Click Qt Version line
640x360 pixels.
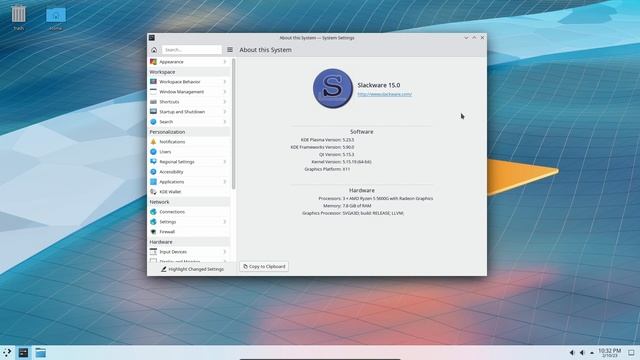tap(336, 154)
